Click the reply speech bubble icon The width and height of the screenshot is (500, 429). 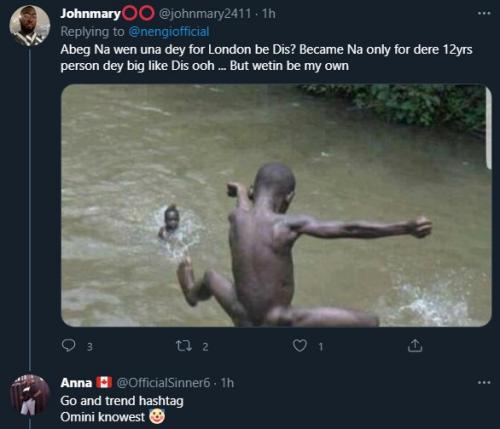[x=68, y=346]
